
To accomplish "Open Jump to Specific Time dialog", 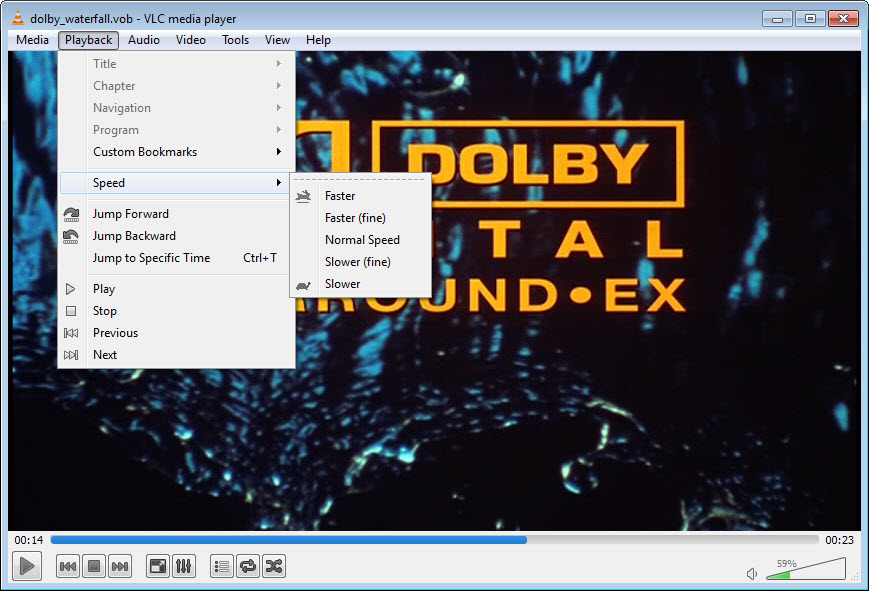I will click(176, 258).
